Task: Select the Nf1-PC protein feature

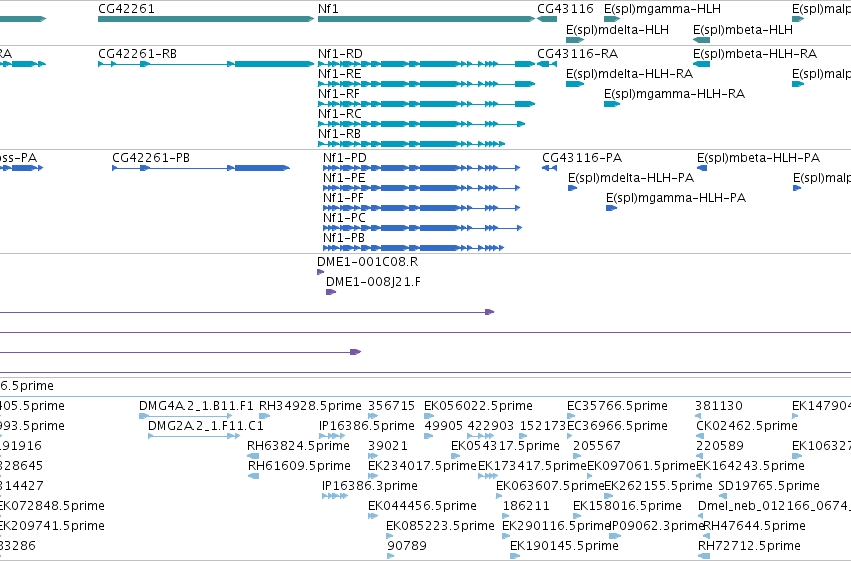Action: pyautogui.click(x=422, y=228)
